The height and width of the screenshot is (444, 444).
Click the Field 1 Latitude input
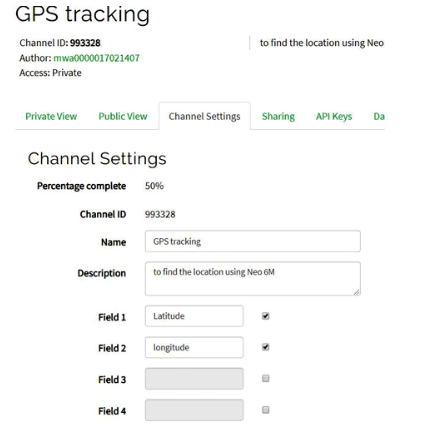point(194,316)
